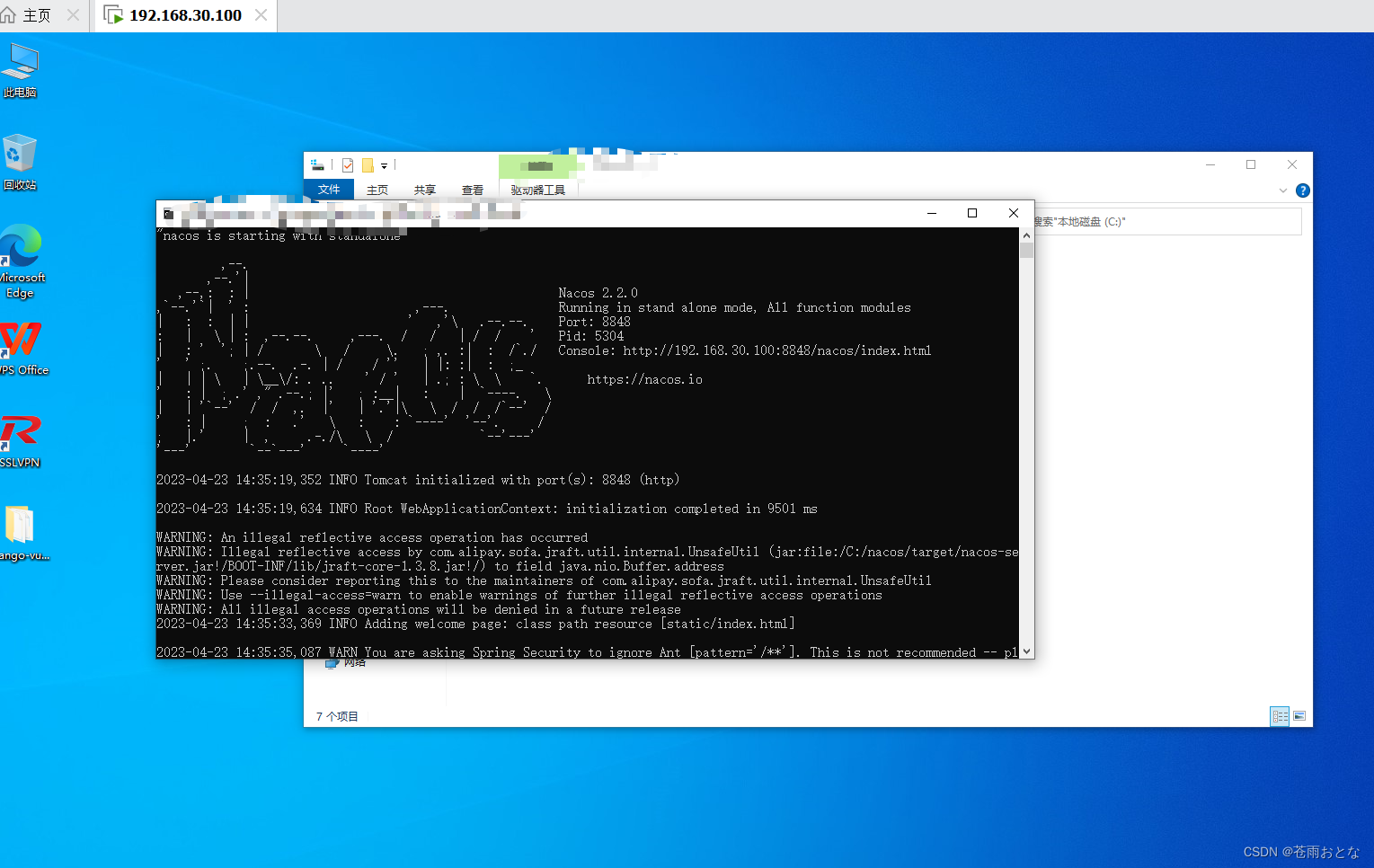Click 'Nacos 2.2.0' version text
Screen dimensions: 1374x868
[x=598, y=293]
